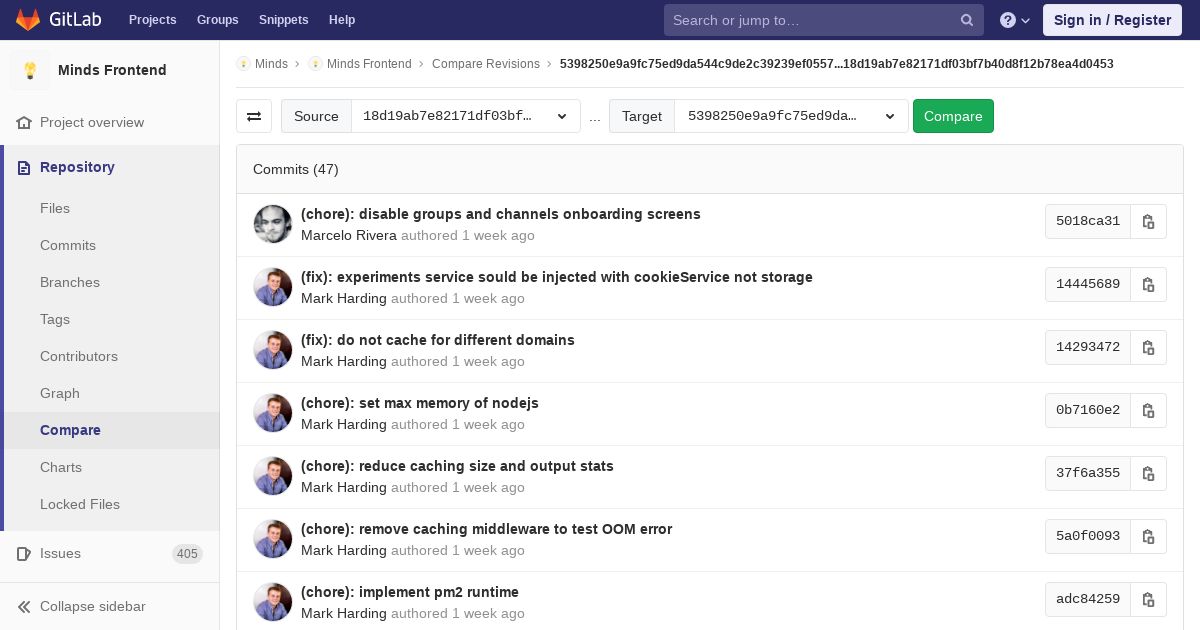Open Help in the top navigation
Image resolution: width=1200 pixels, height=630 pixels.
tap(342, 20)
